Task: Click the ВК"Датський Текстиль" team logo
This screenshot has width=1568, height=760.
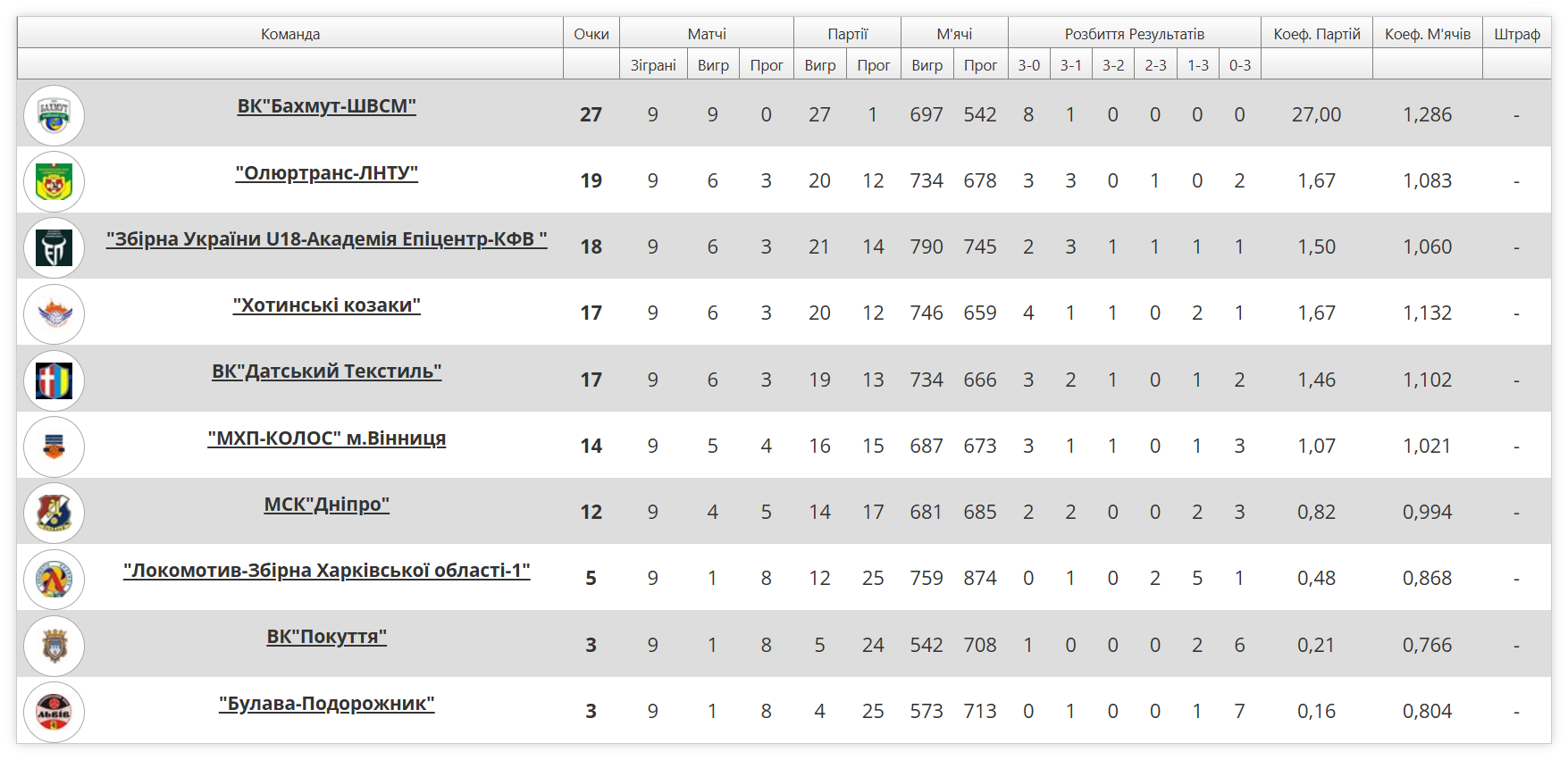Action: (54, 380)
